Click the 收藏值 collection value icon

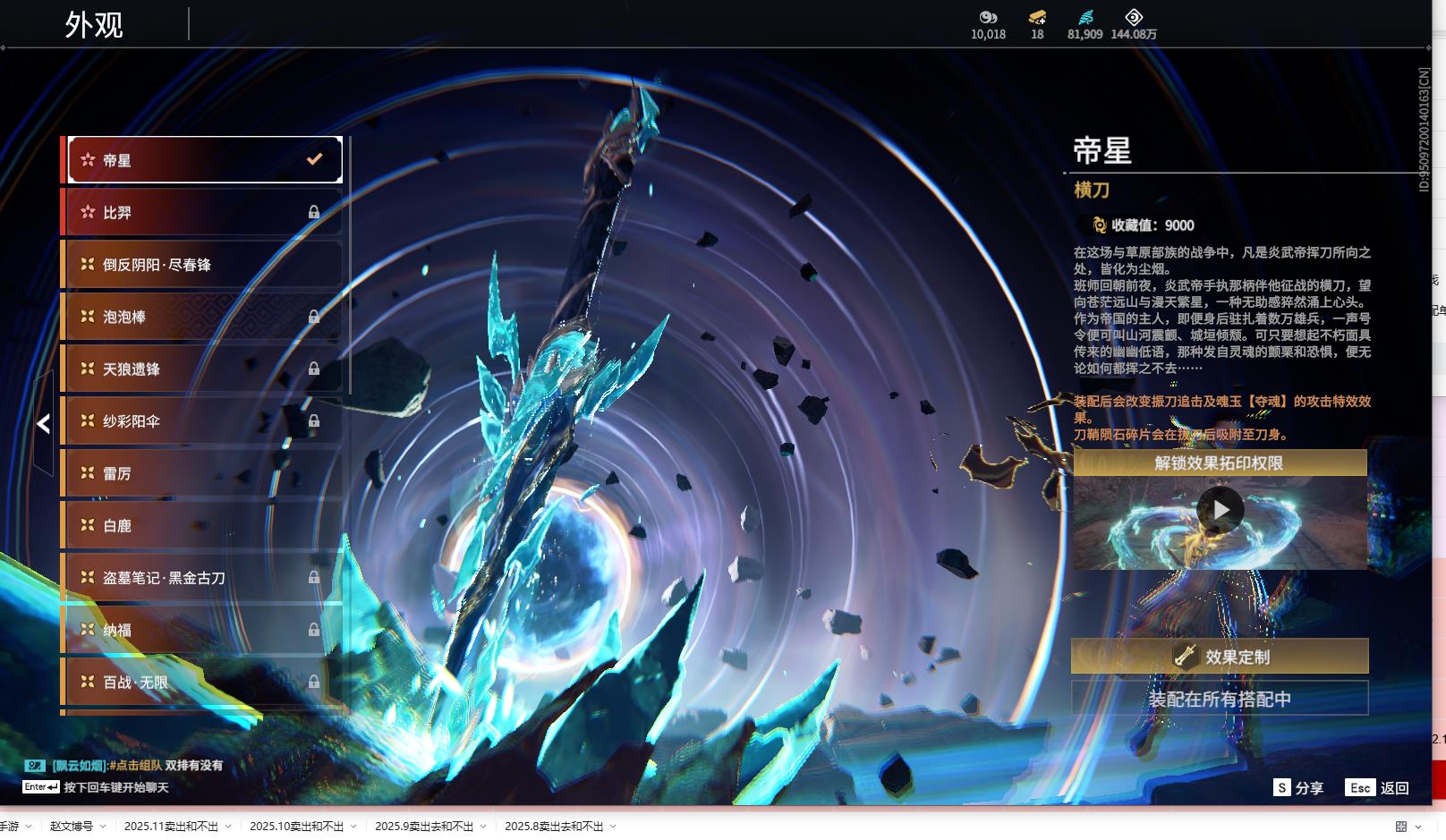(1099, 225)
